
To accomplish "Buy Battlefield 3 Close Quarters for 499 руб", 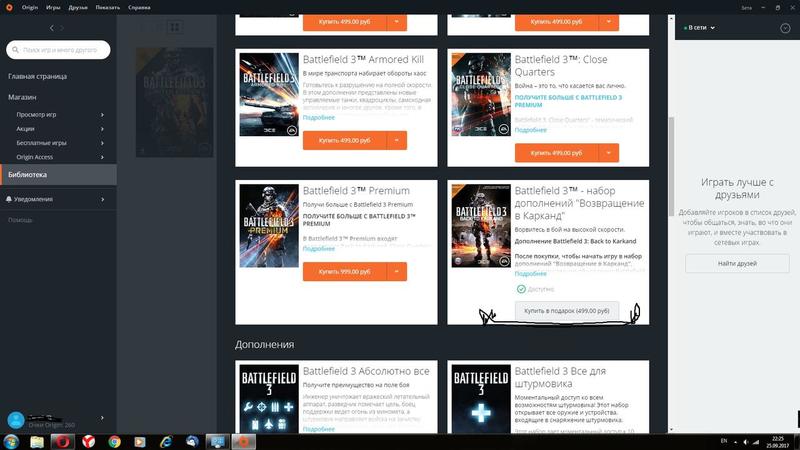I will [x=557, y=153].
